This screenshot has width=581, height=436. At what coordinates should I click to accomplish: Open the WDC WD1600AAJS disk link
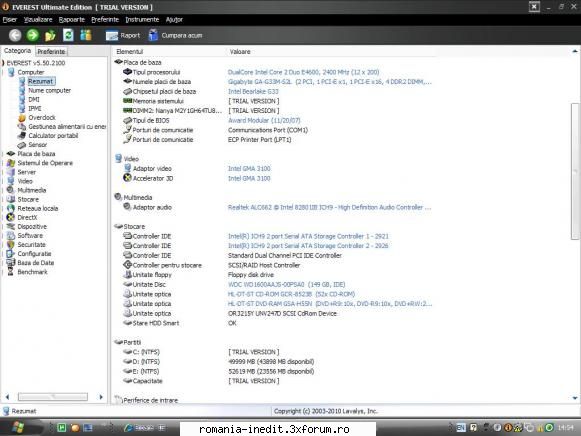(x=286, y=284)
